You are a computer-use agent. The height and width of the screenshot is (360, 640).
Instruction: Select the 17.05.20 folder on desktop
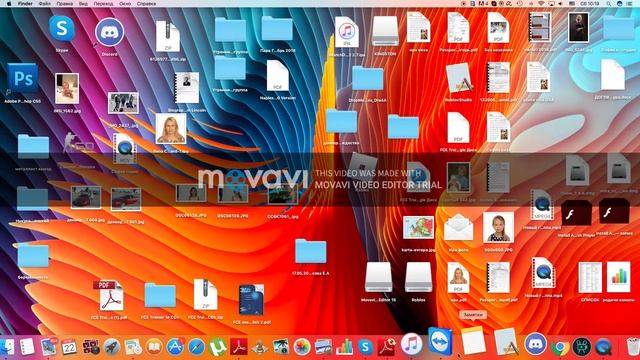click(311, 252)
